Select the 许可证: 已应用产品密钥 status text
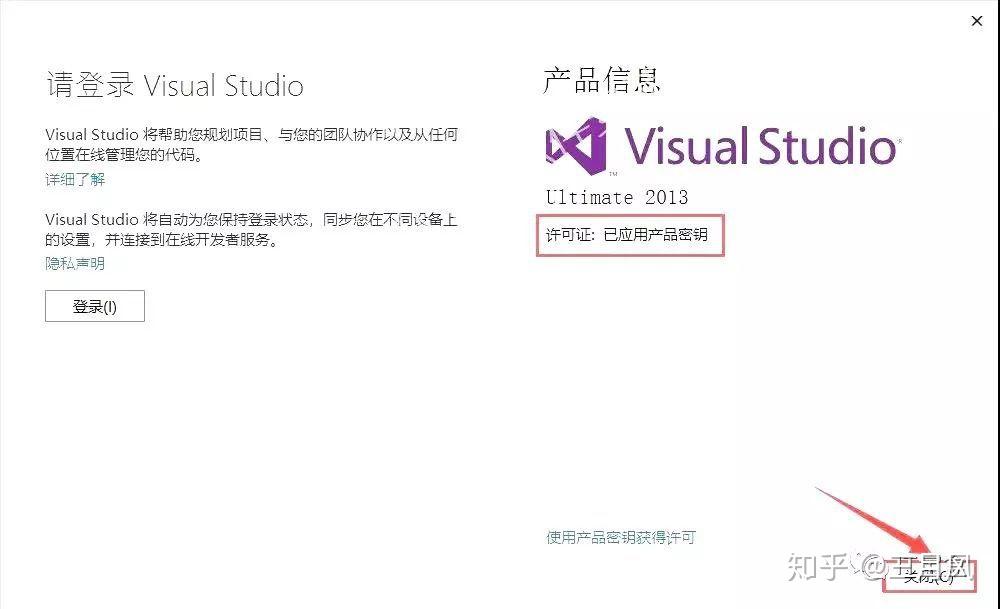Image resolution: width=1000 pixels, height=609 pixels. point(629,236)
